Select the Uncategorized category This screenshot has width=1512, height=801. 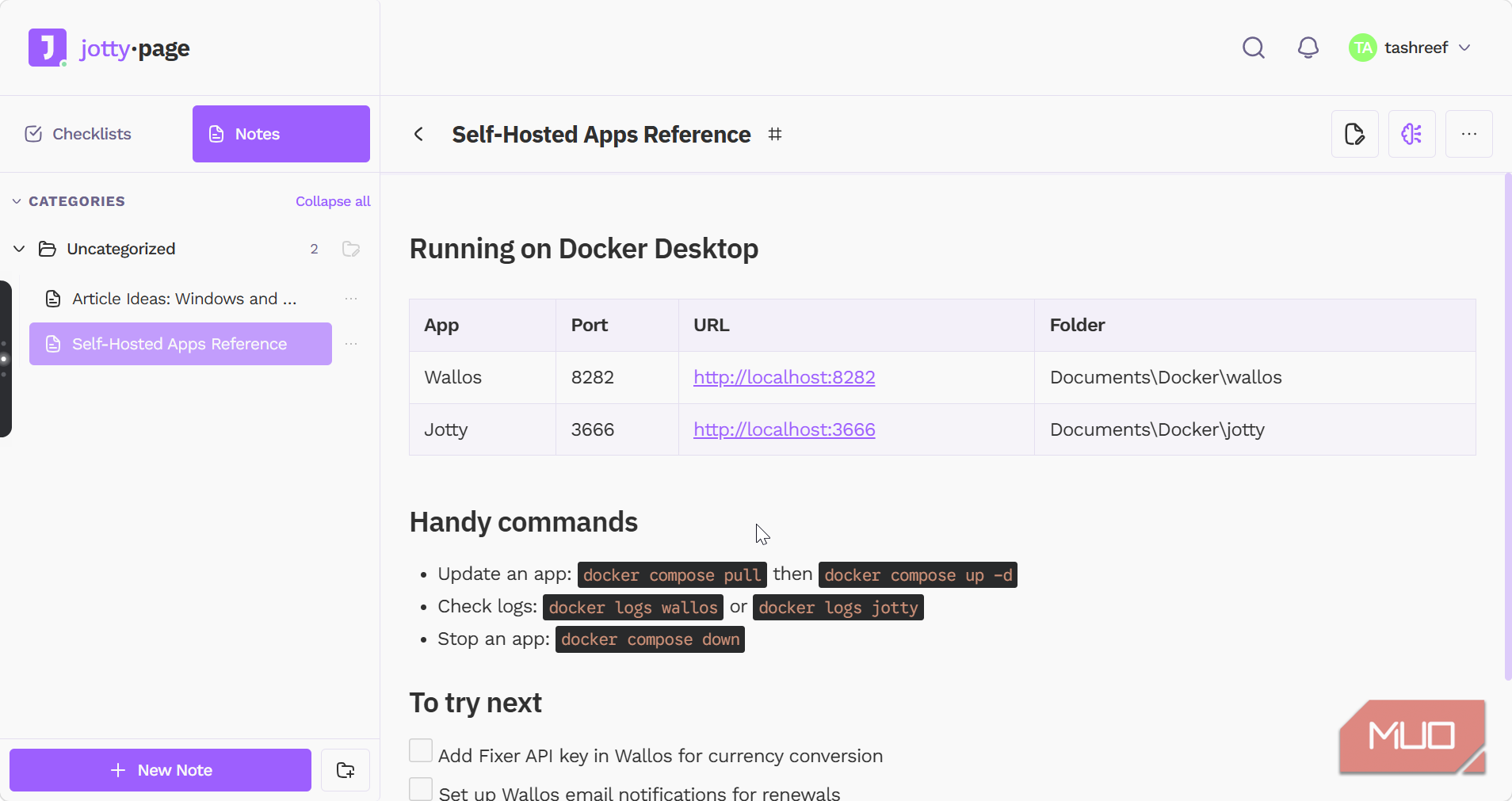(121, 249)
